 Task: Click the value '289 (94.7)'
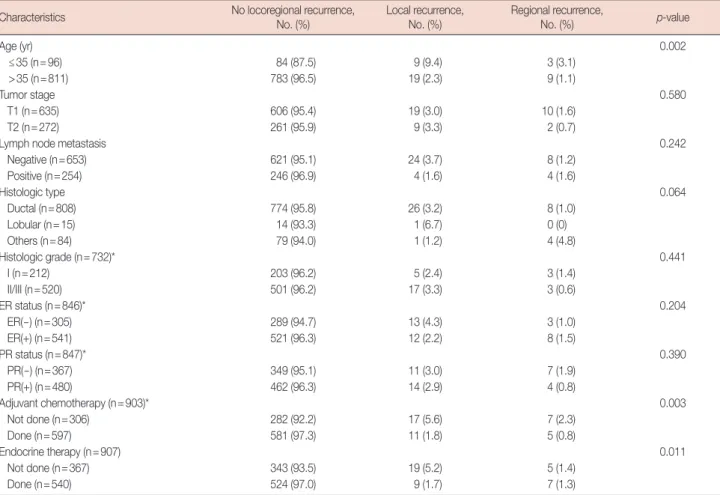coord(293,322)
